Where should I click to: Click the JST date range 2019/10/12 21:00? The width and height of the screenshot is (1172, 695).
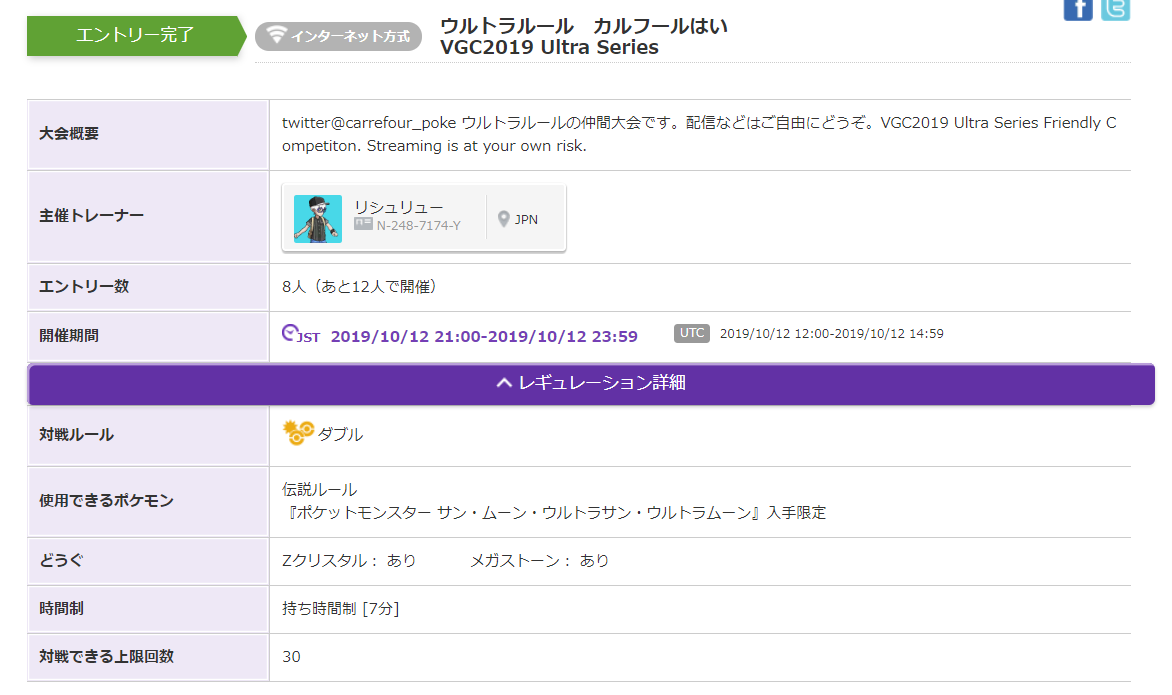click(484, 336)
